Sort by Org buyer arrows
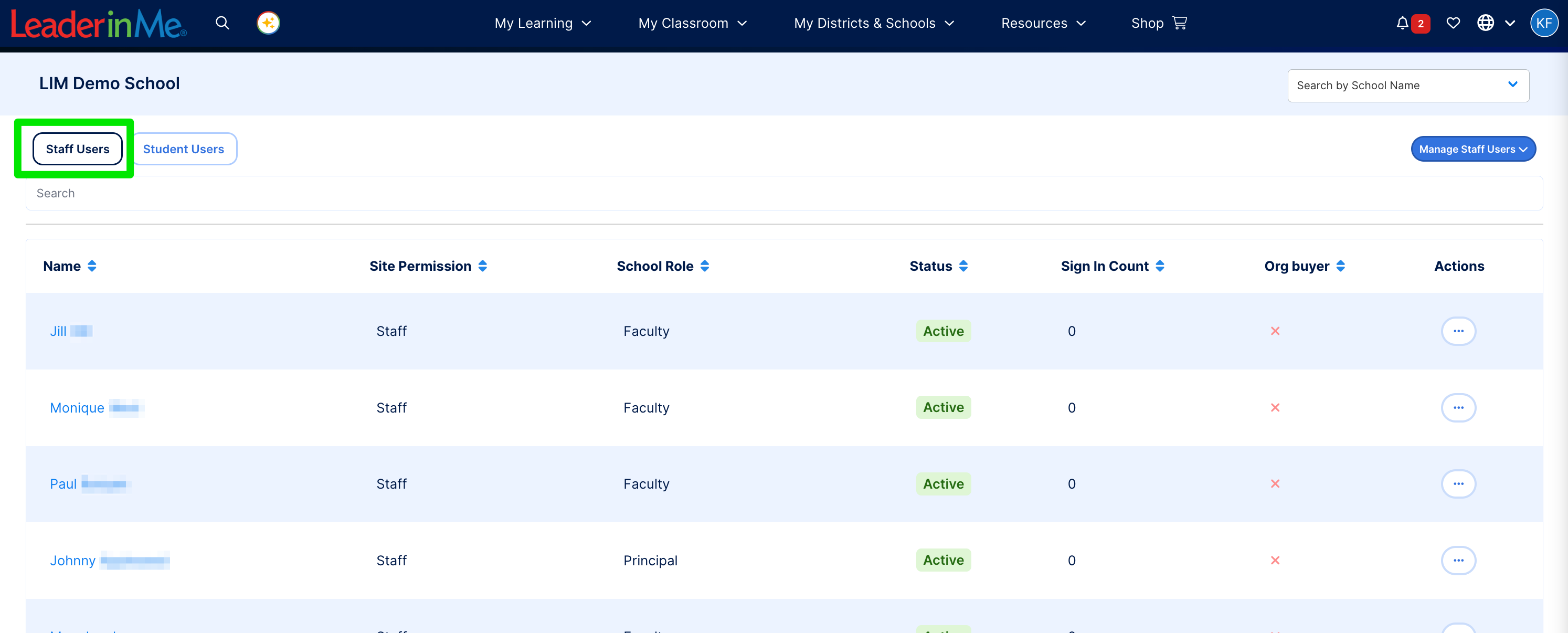 click(x=1341, y=266)
